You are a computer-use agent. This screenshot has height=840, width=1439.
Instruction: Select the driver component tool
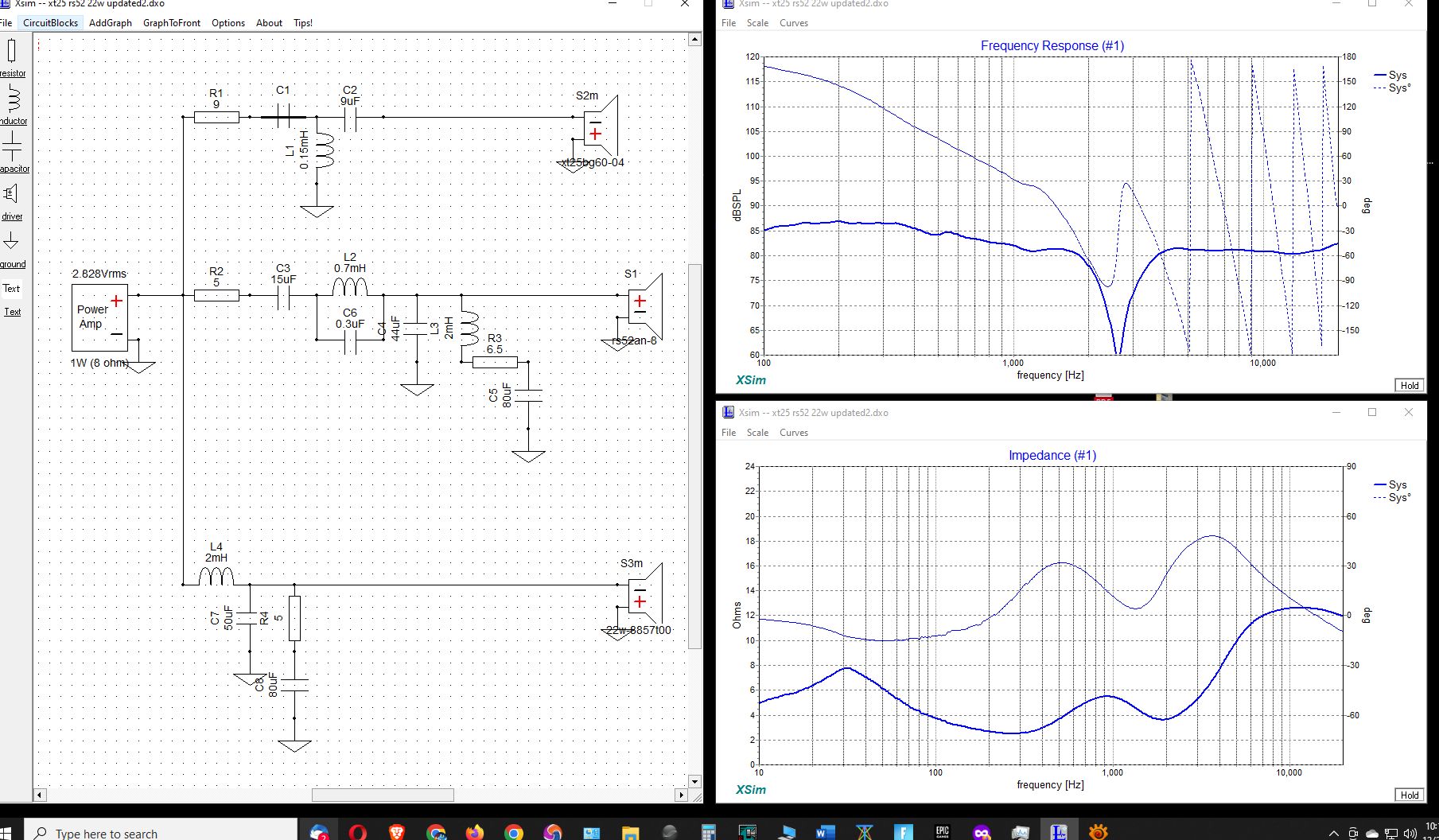pos(11,200)
